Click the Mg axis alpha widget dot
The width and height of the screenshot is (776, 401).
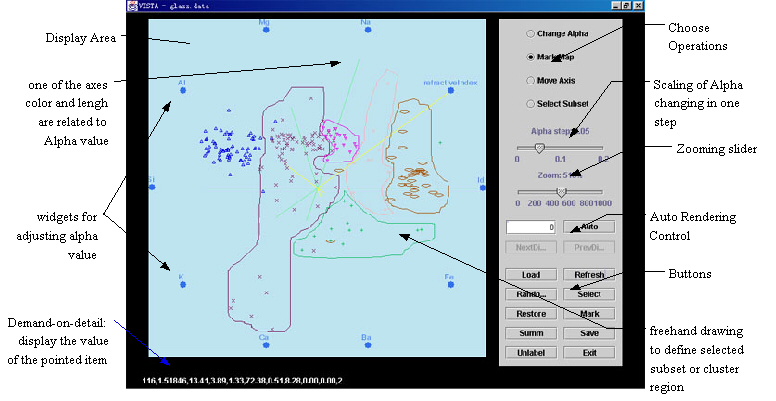(264, 31)
